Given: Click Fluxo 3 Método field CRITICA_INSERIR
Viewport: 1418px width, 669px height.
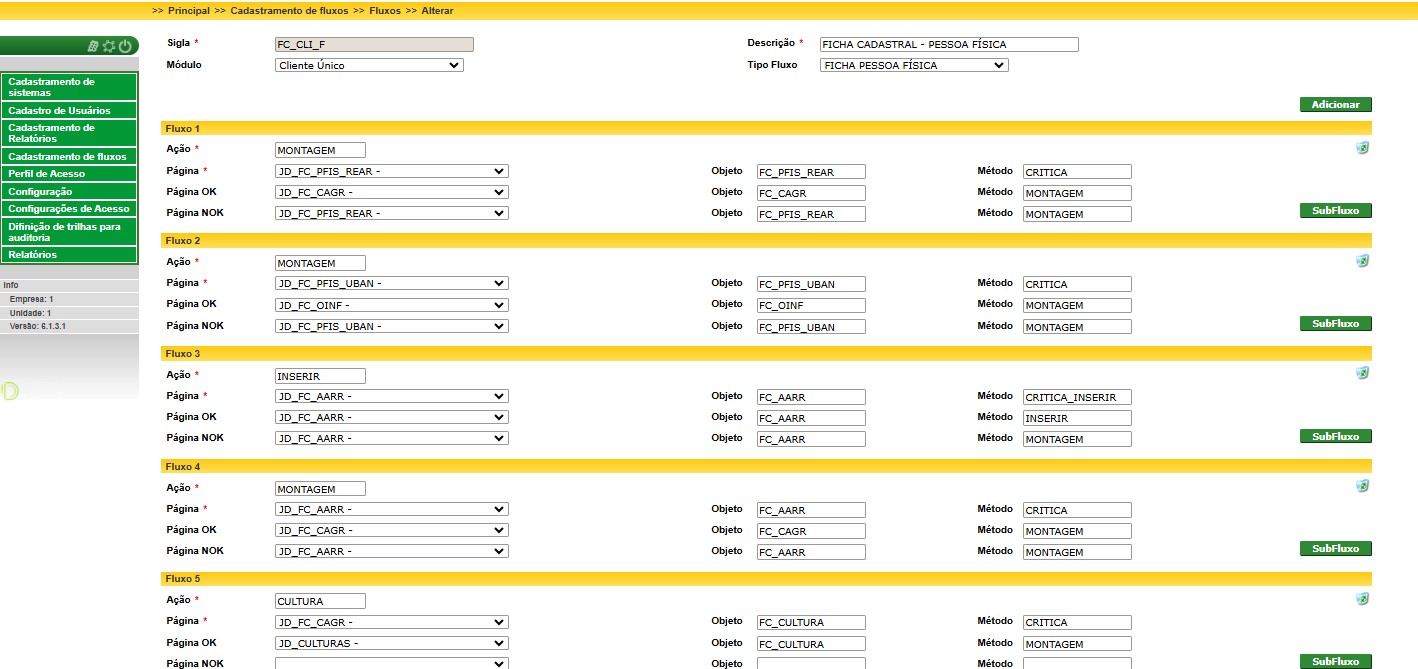Looking at the screenshot, I should (1077, 397).
